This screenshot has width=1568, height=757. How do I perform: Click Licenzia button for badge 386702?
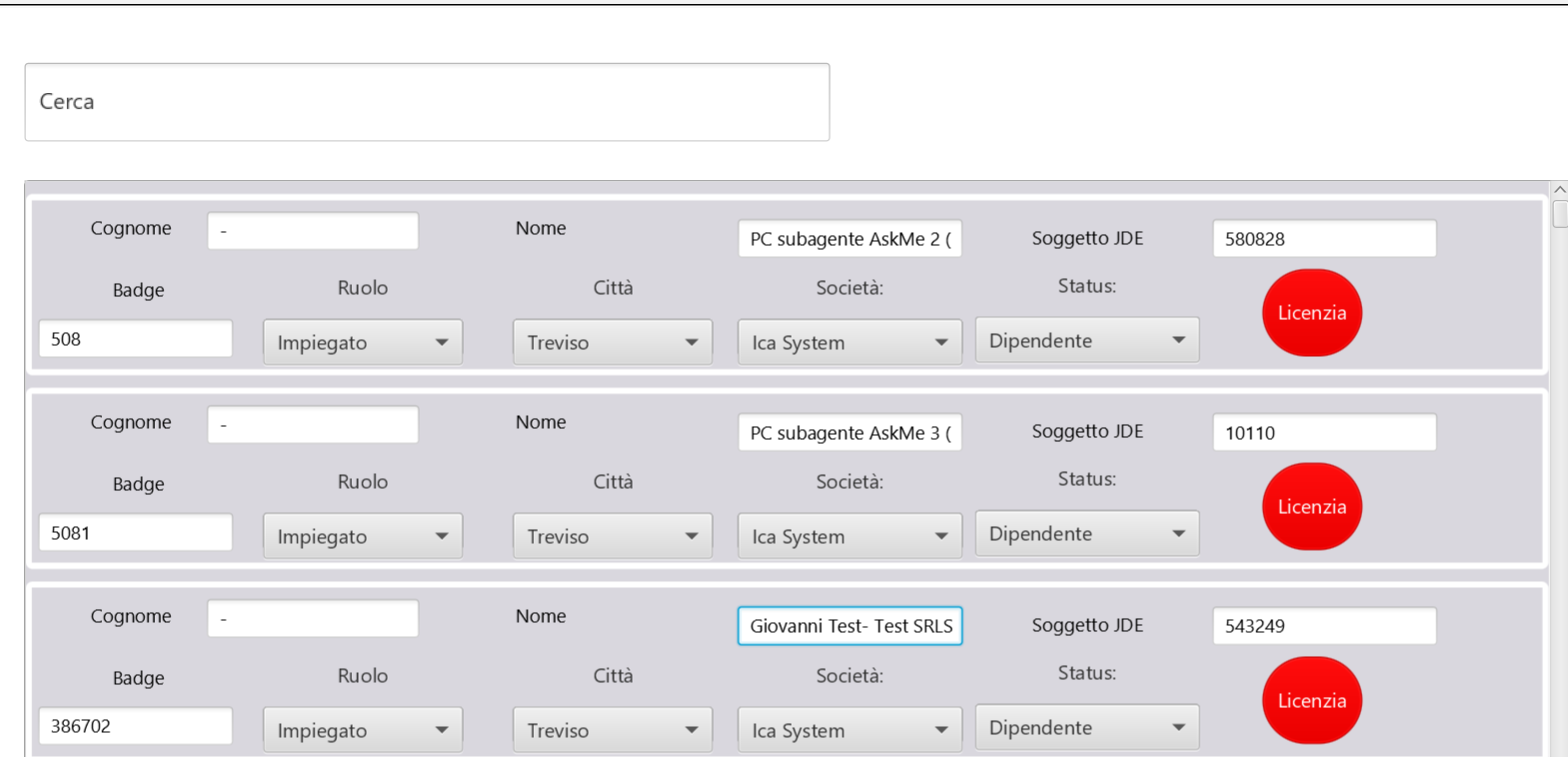1311,701
